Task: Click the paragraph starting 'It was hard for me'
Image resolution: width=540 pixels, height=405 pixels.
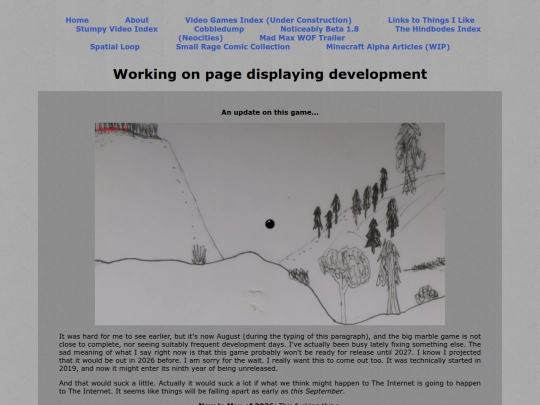Action: 270,352
